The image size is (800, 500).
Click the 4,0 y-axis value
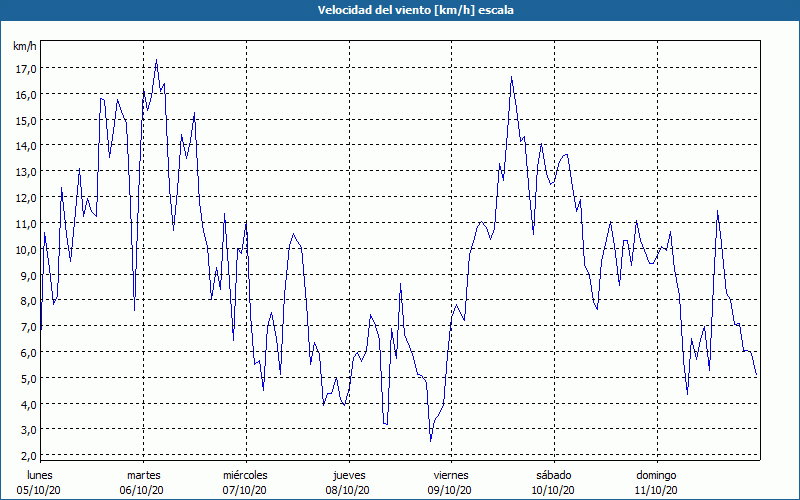pos(28,405)
